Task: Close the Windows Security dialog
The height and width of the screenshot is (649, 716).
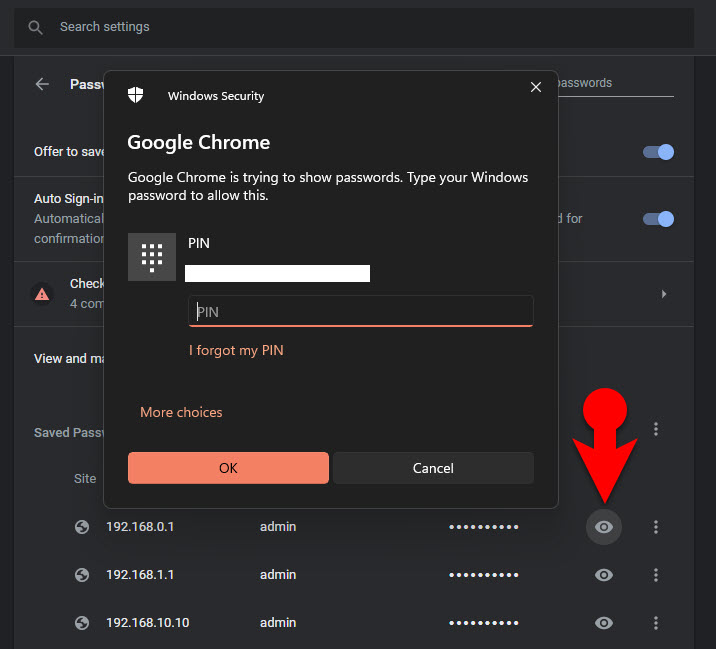Action: click(536, 87)
